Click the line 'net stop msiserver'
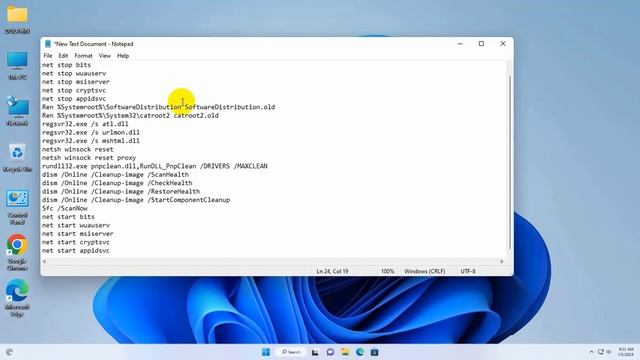 pyautogui.click(x=76, y=82)
